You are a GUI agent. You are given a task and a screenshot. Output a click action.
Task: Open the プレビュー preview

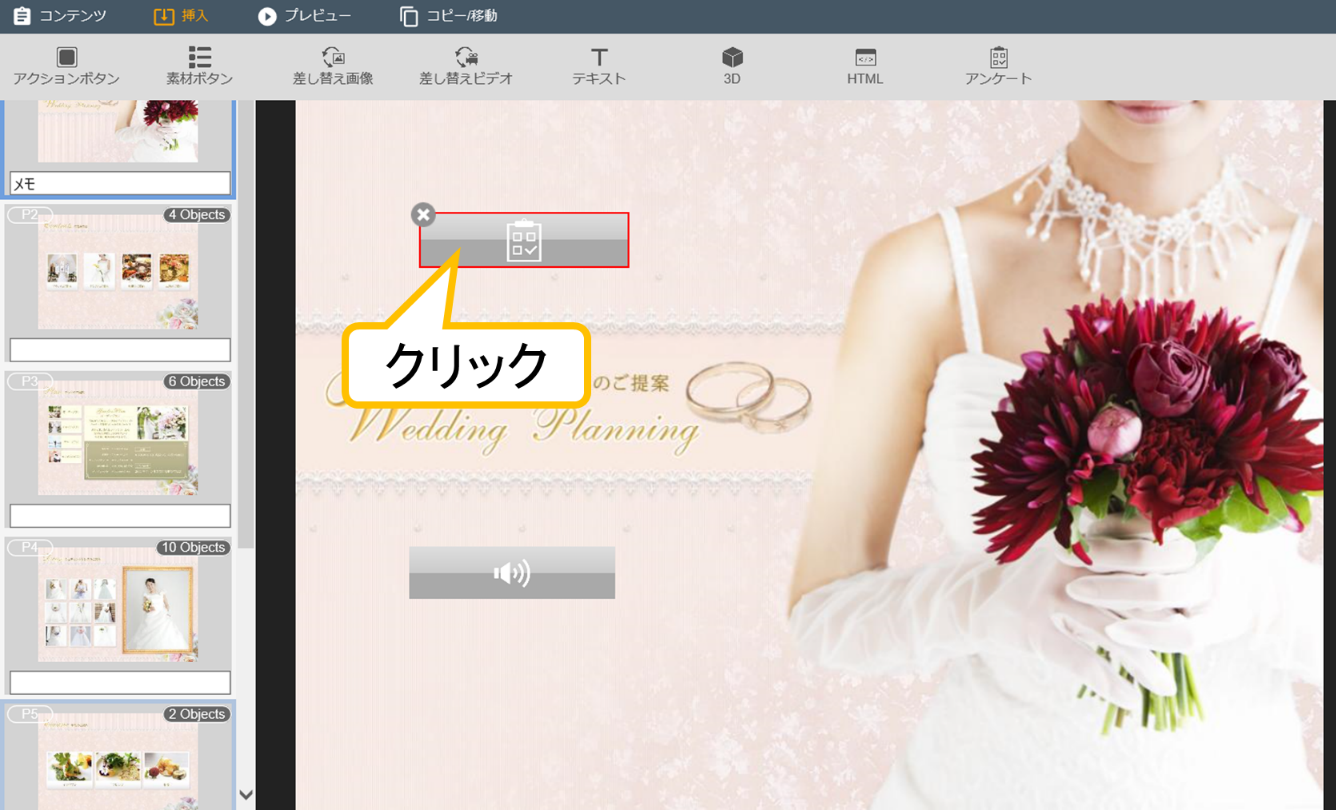point(304,16)
